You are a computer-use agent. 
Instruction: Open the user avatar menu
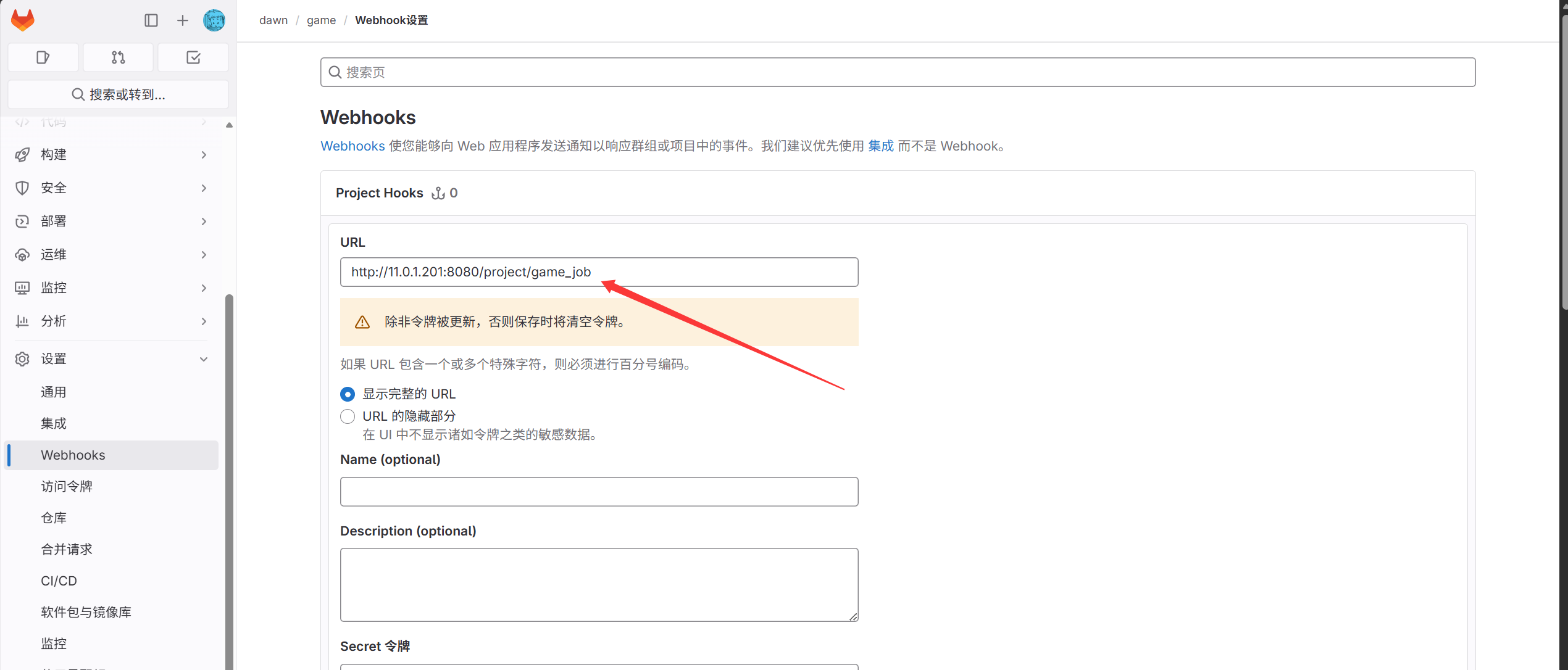(x=214, y=20)
